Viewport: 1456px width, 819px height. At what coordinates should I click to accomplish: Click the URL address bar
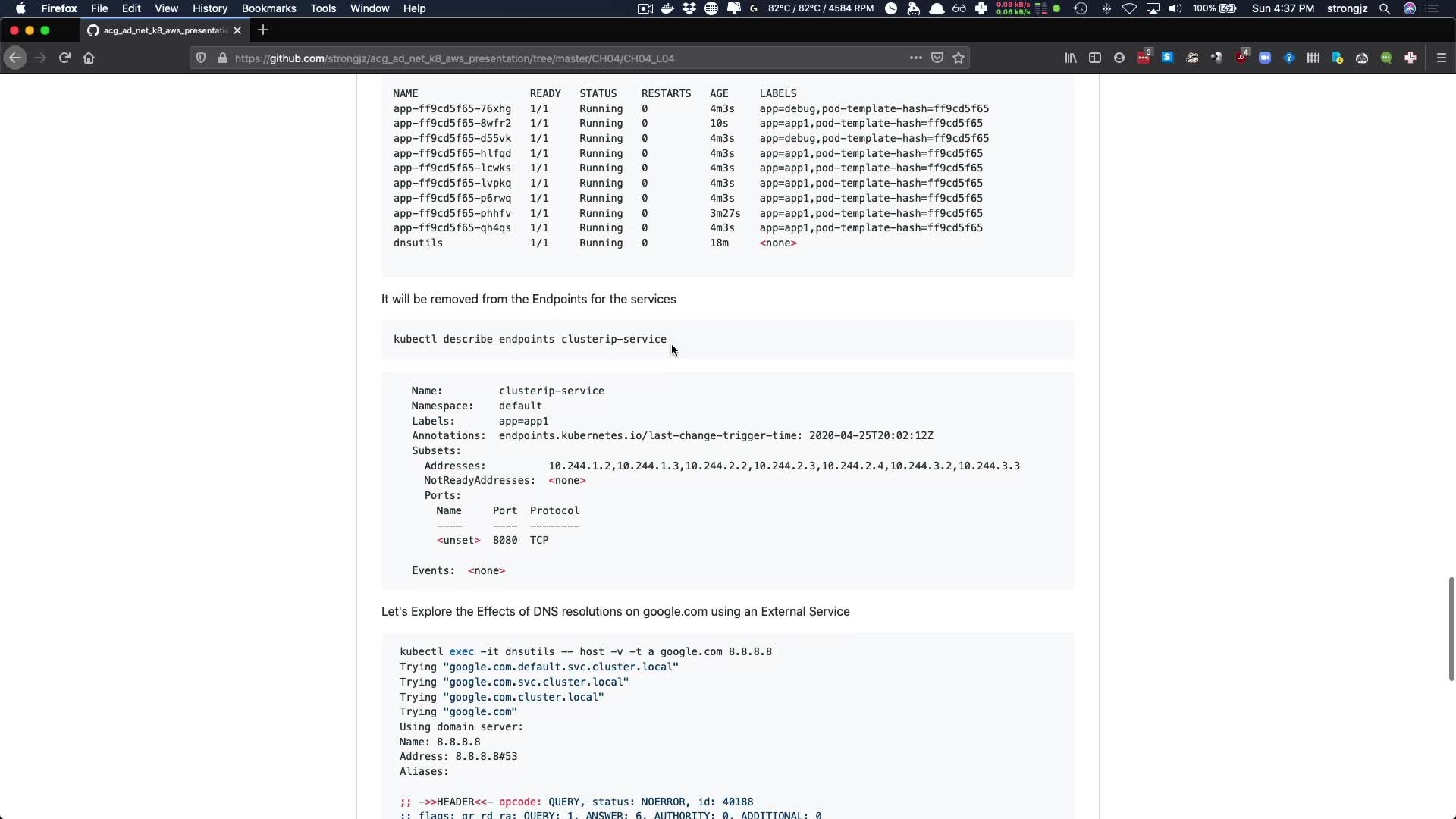click(531, 58)
